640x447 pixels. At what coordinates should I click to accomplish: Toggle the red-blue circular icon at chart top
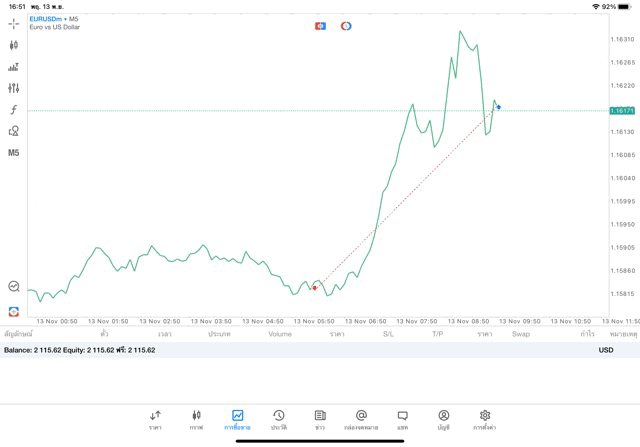pyautogui.click(x=346, y=26)
